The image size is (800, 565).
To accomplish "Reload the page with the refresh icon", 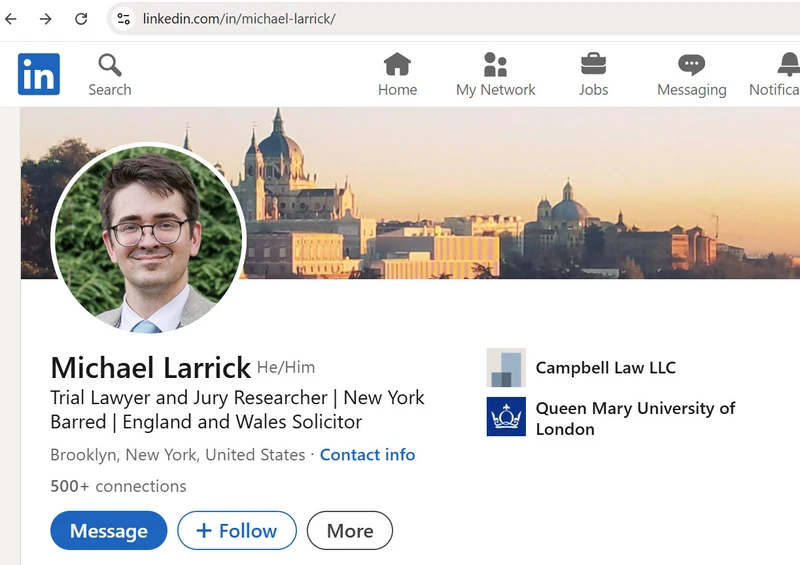I will [x=81, y=19].
